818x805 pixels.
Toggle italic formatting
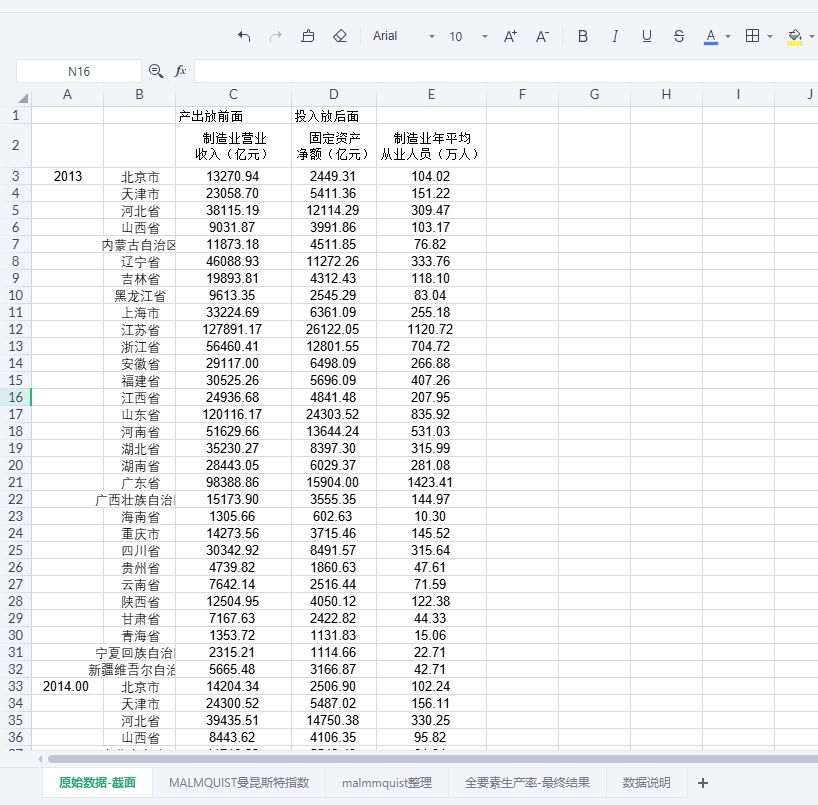click(615, 36)
